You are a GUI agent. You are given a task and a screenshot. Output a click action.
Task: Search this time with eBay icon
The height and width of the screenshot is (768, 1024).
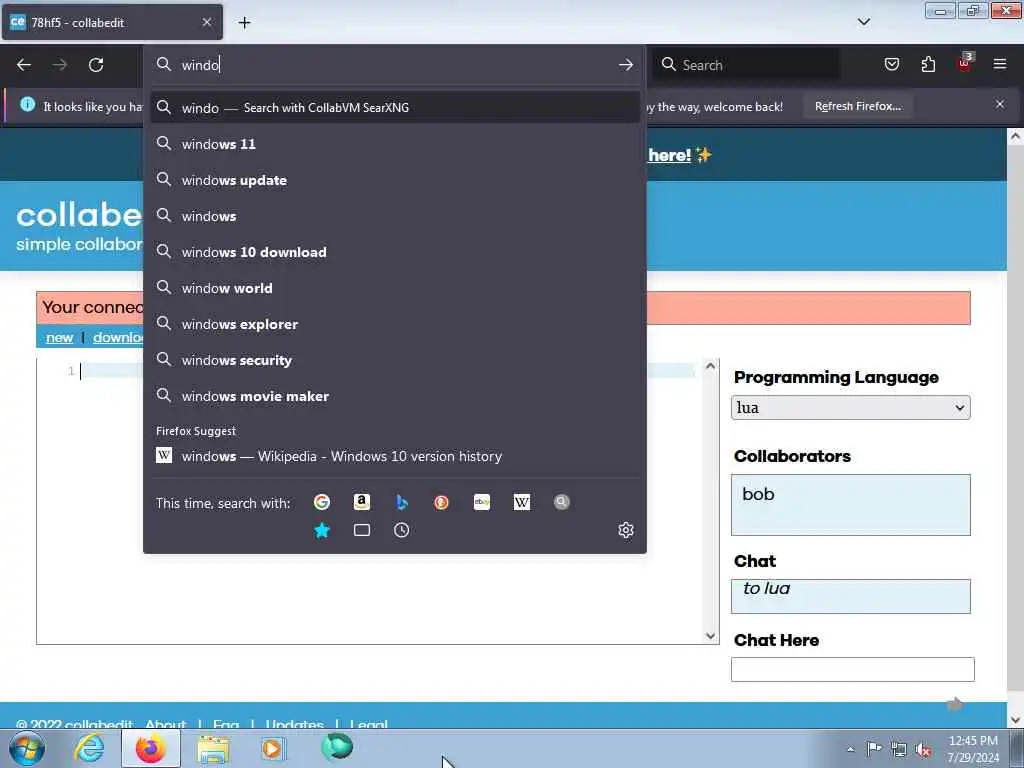(482, 502)
